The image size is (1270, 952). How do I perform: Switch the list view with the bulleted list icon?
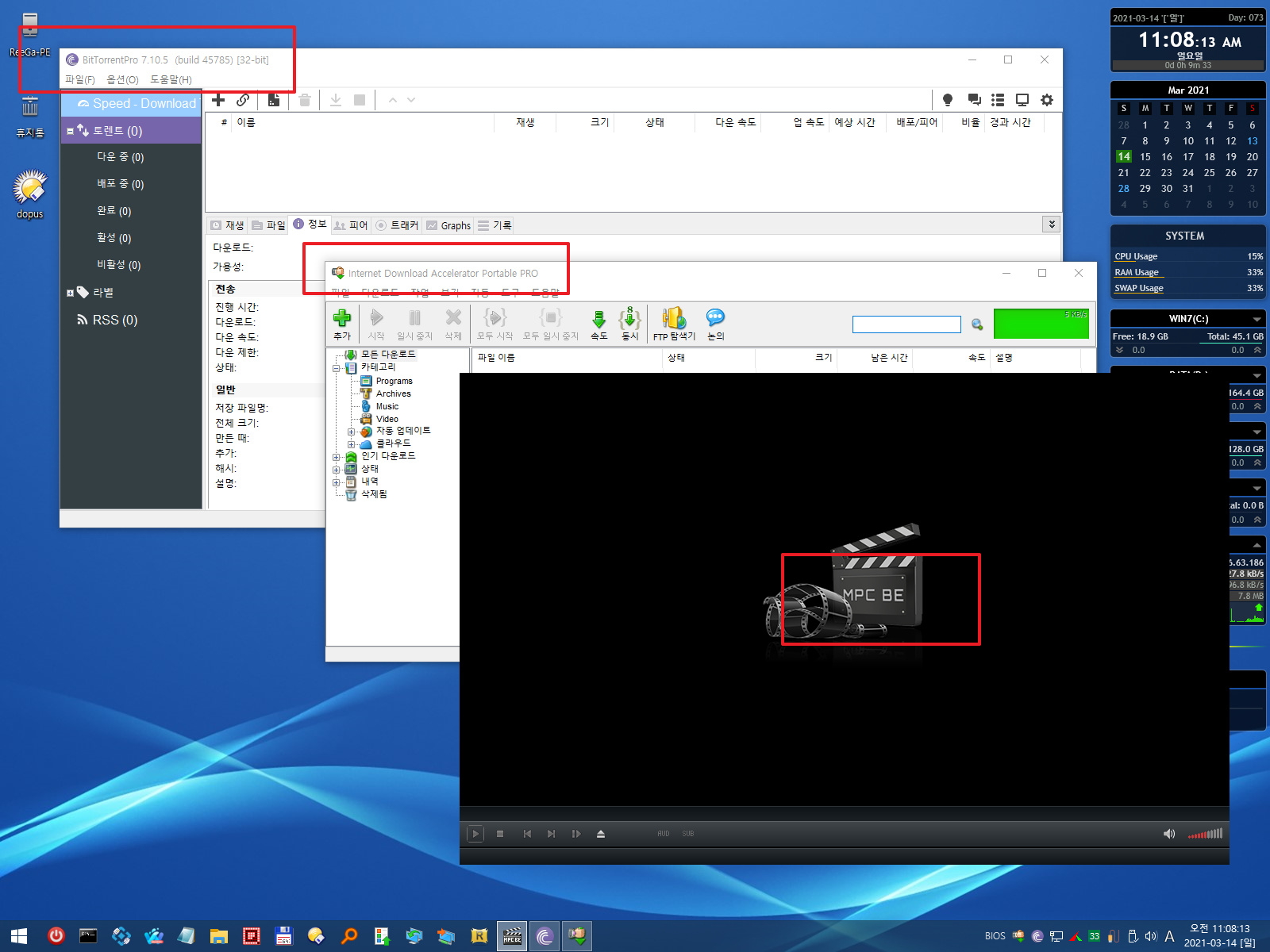[998, 100]
